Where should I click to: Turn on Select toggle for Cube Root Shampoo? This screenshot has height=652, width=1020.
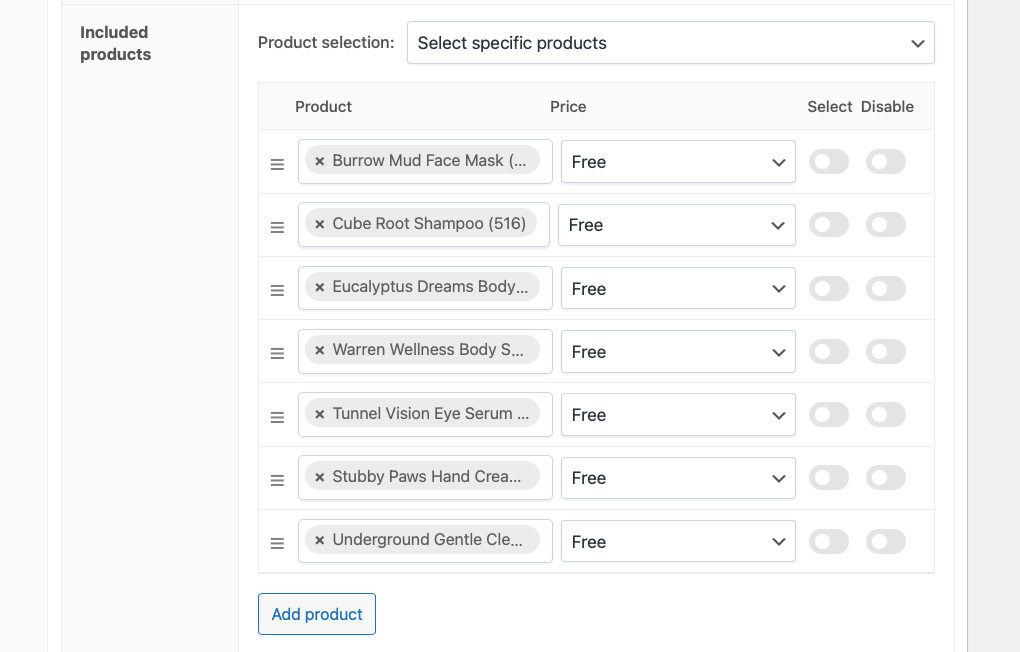point(829,224)
